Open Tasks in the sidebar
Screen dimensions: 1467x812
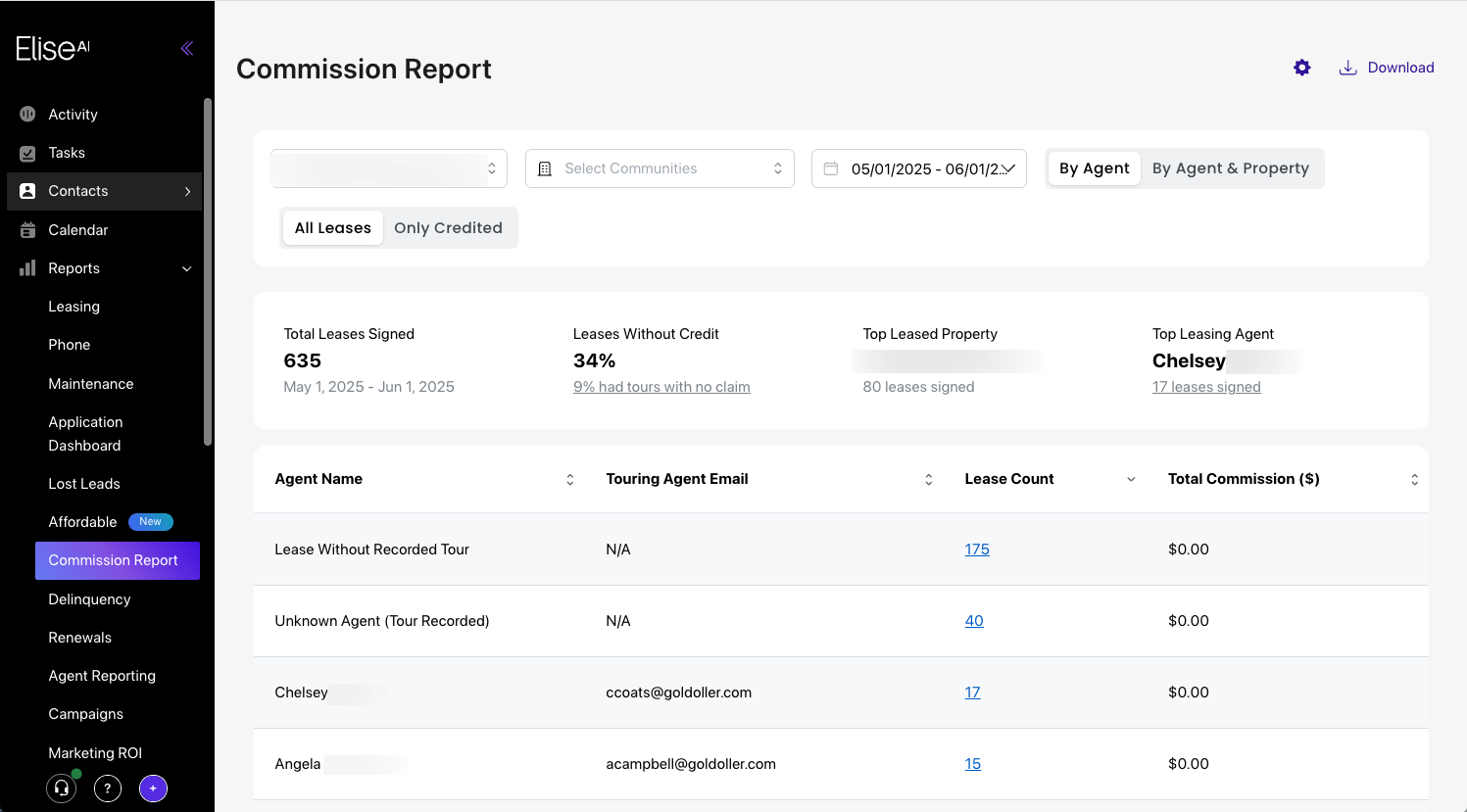[67, 153]
